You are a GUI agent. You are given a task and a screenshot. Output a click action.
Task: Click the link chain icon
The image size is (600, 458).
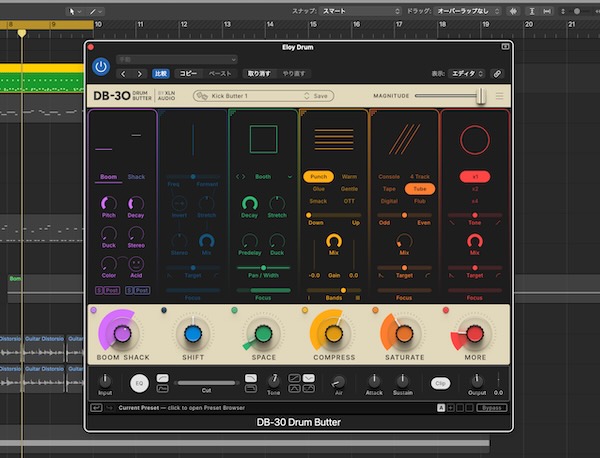497,74
